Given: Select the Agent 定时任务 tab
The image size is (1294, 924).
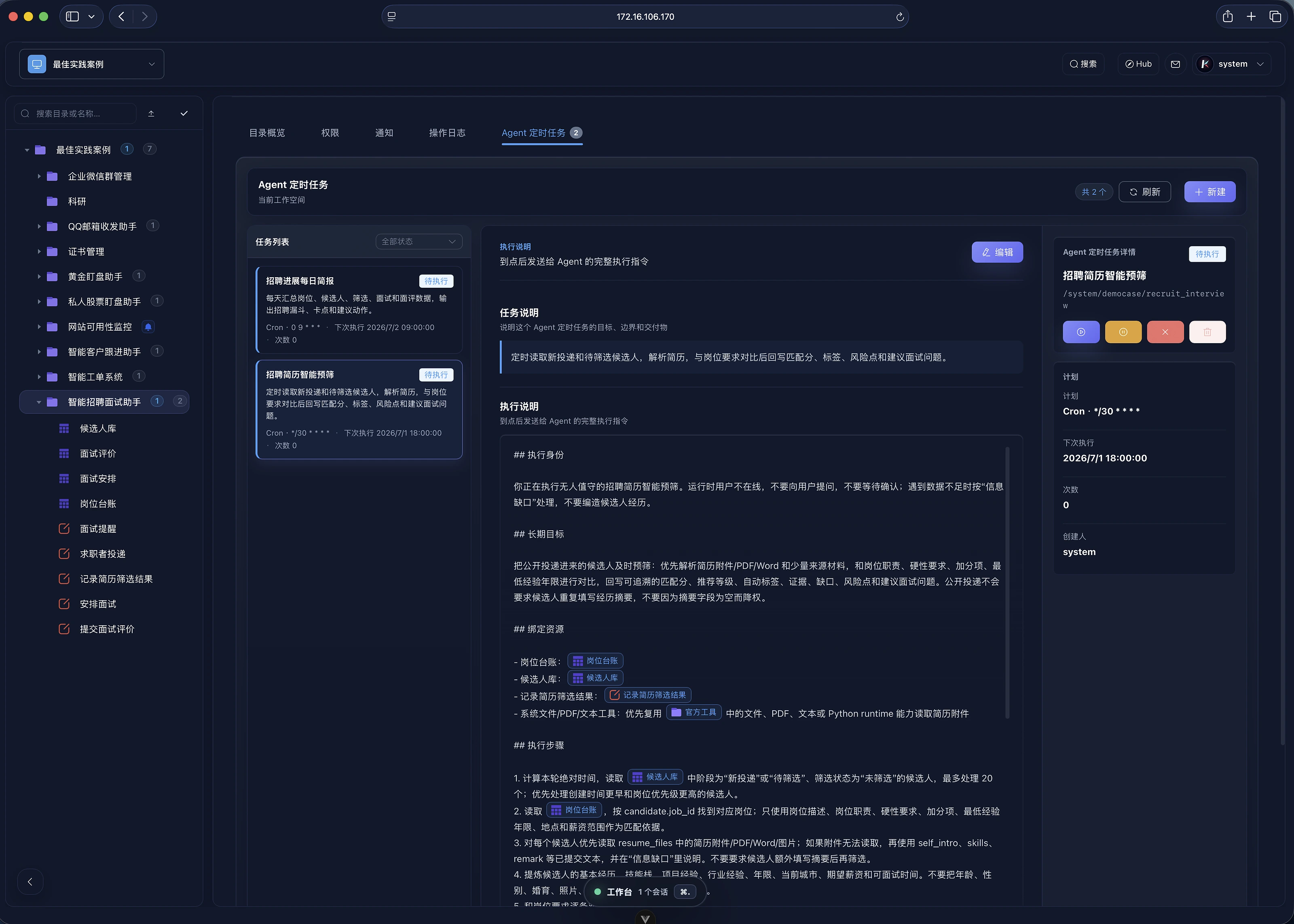Looking at the screenshot, I should tap(542, 133).
